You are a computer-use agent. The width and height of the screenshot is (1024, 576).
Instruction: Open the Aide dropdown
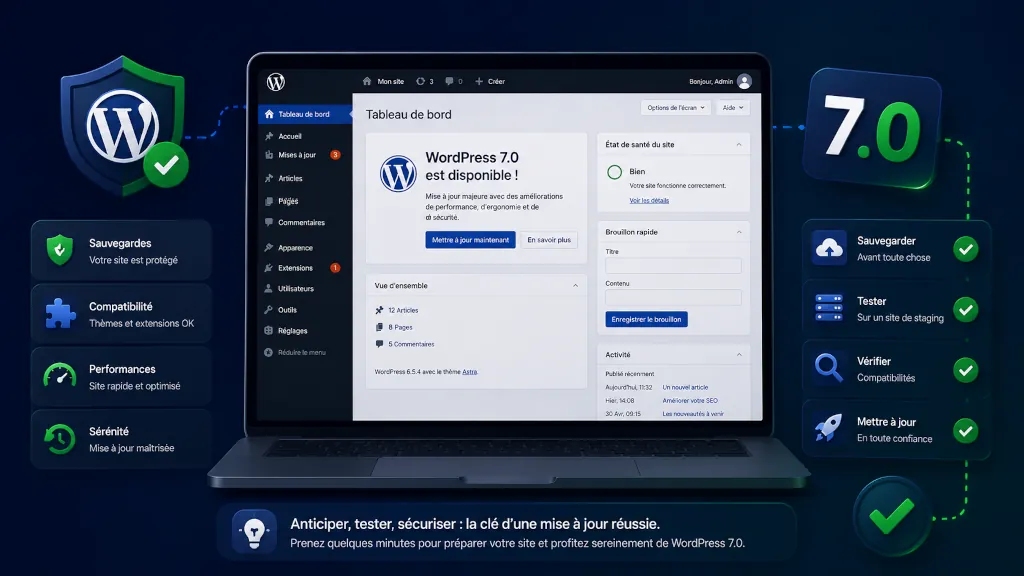(x=732, y=108)
